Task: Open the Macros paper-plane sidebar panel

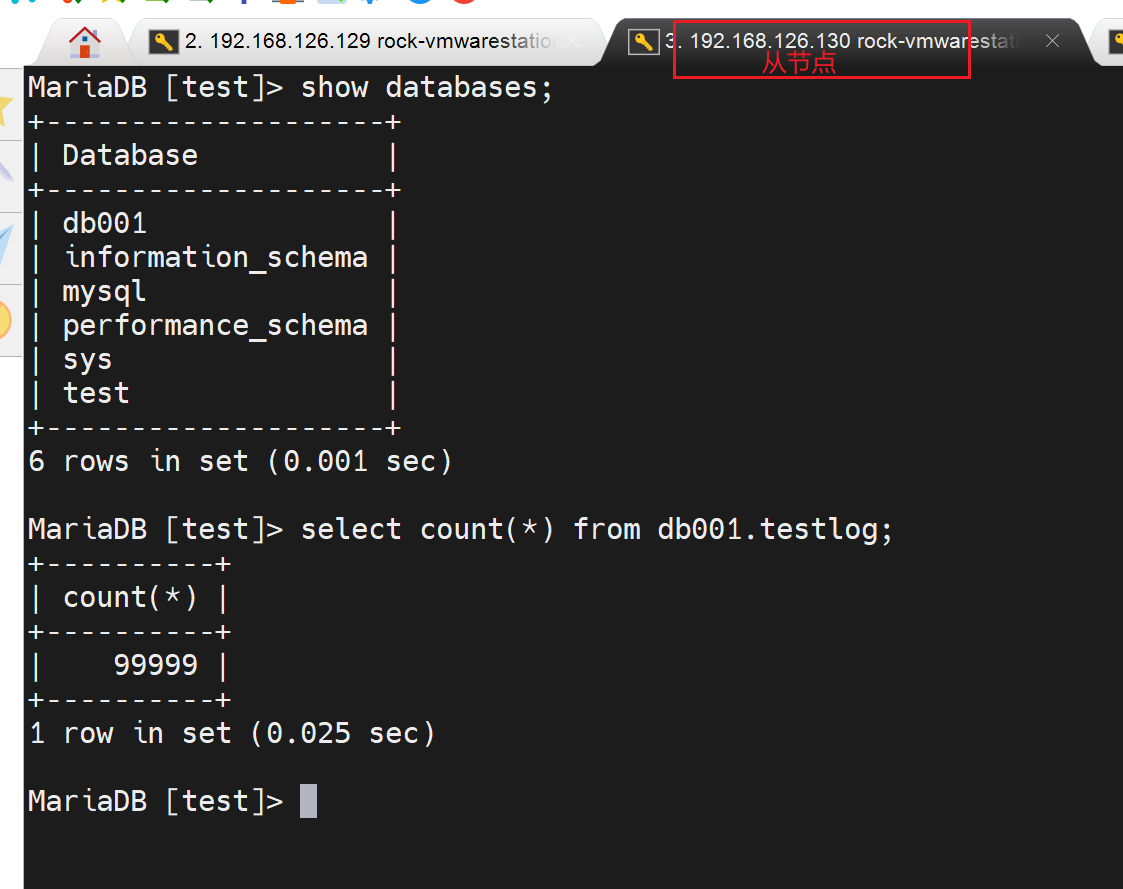Action: pos(8,245)
